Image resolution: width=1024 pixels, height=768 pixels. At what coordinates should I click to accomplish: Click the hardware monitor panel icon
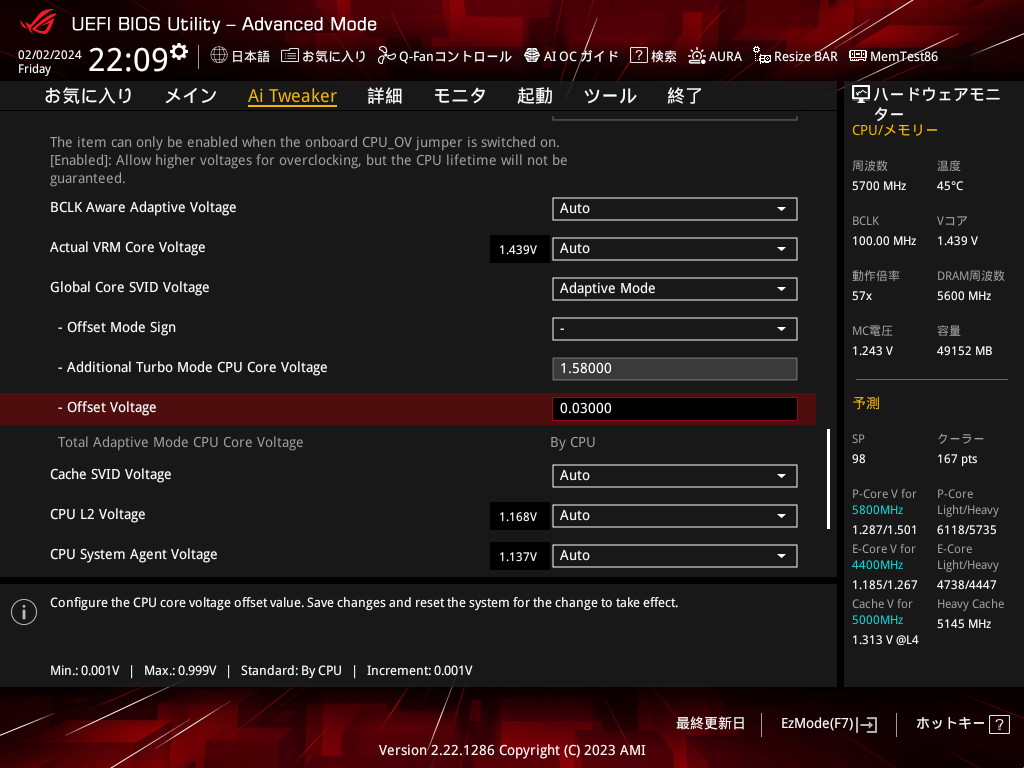click(861, 95)
